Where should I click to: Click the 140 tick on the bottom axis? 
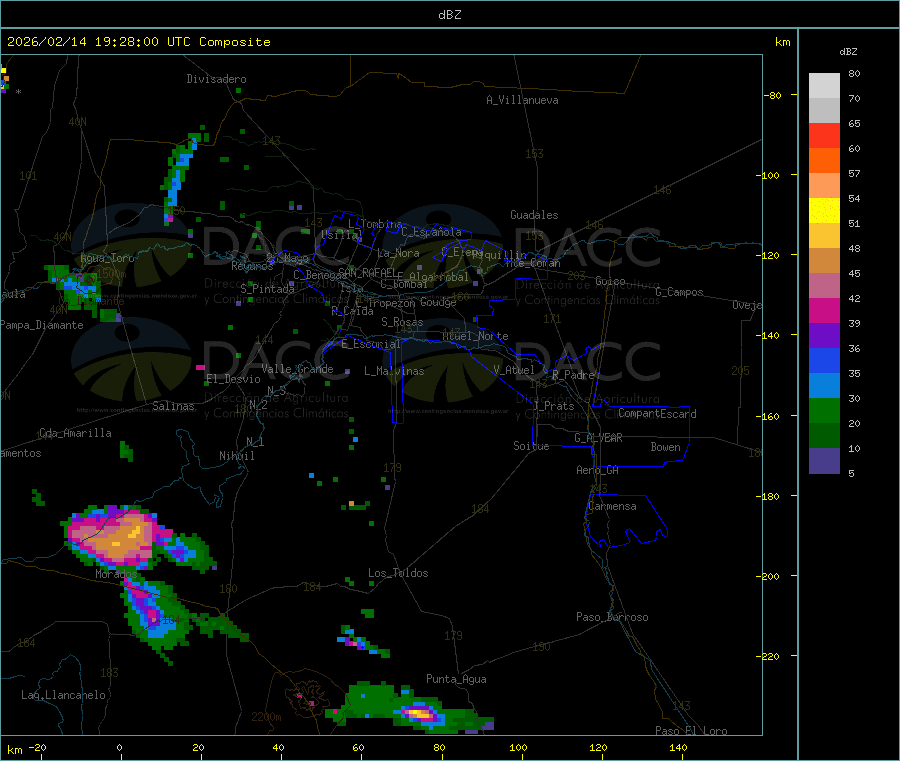pyautogui.click(x=678, y=747)
